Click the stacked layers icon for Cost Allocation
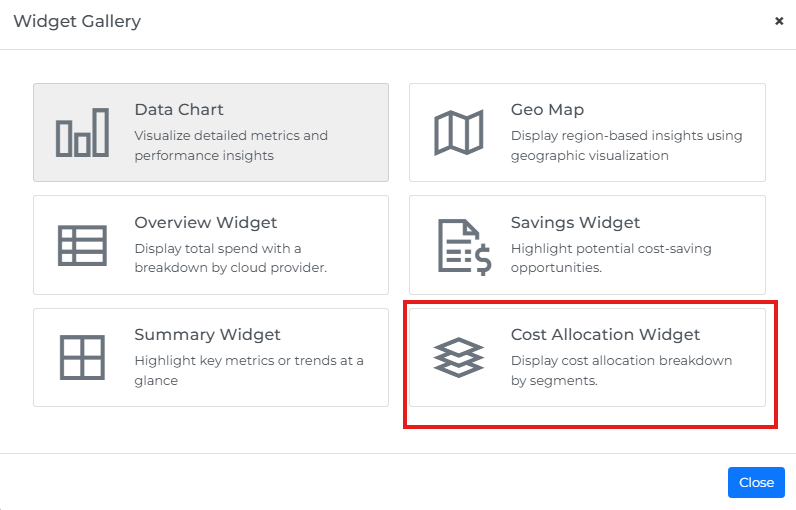The height and width of the screenshot is (510, 796). (x=458, y=358)
